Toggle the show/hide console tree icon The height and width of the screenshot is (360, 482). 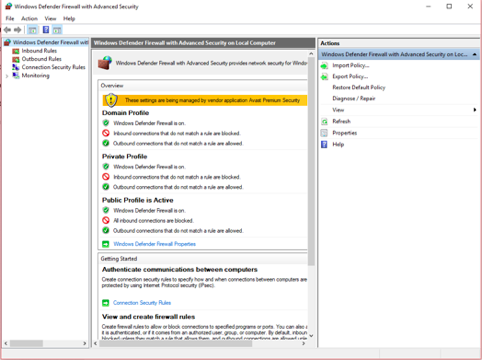32,30
